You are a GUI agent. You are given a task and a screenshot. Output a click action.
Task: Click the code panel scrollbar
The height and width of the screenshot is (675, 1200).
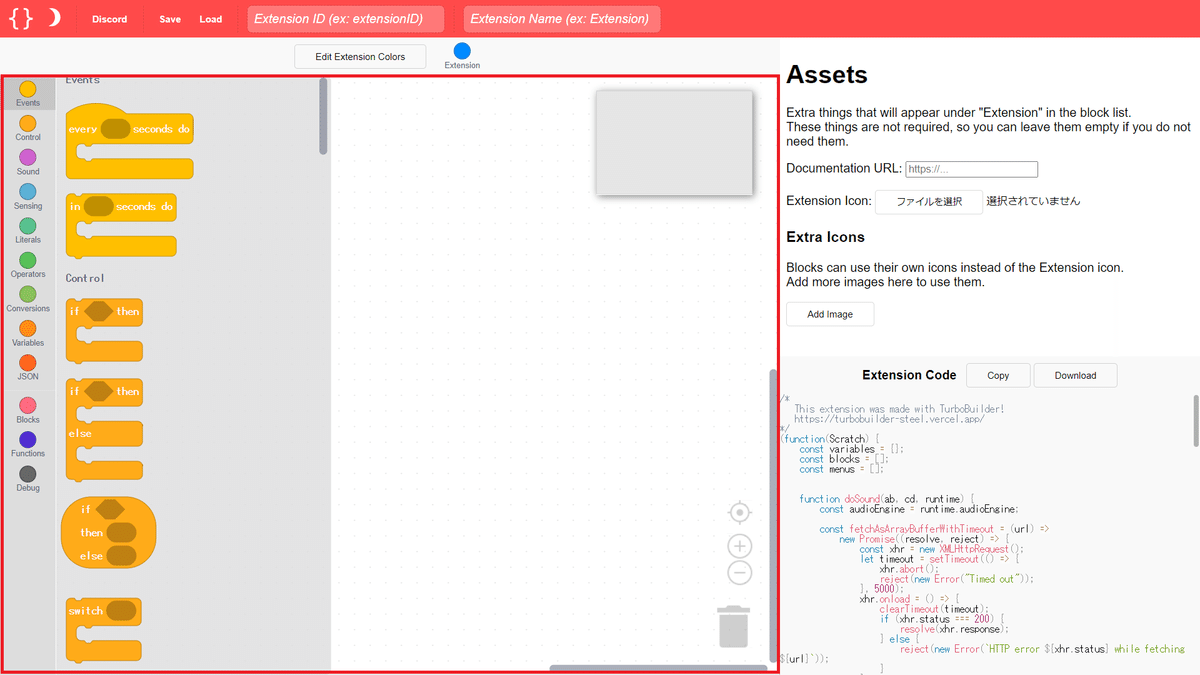click(x=1195, y=420)
